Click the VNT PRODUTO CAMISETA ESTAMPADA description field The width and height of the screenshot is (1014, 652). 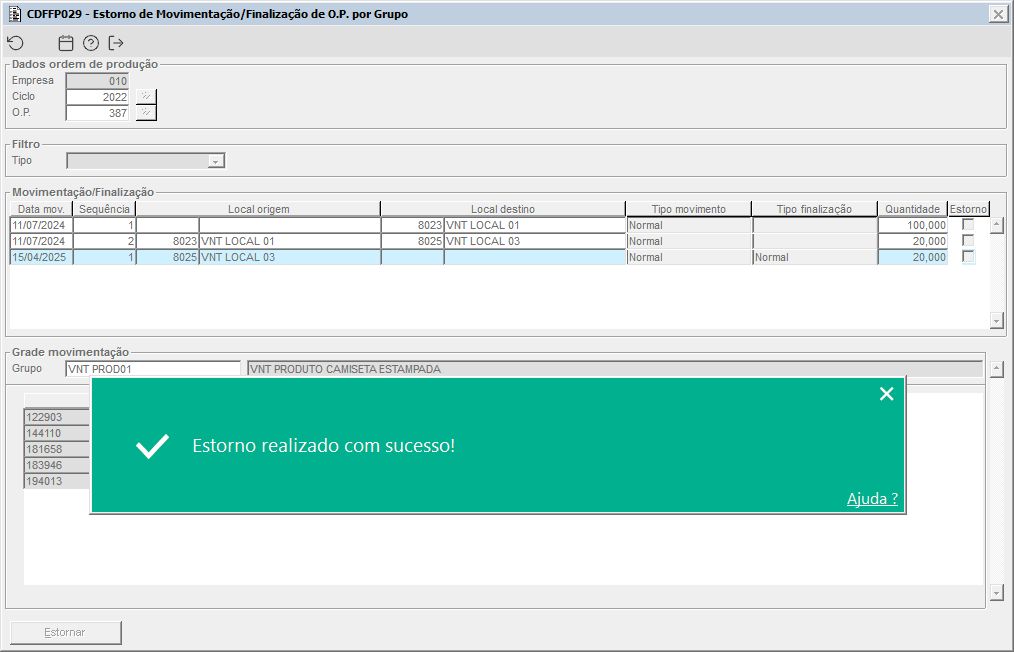(x=615, y=369)
